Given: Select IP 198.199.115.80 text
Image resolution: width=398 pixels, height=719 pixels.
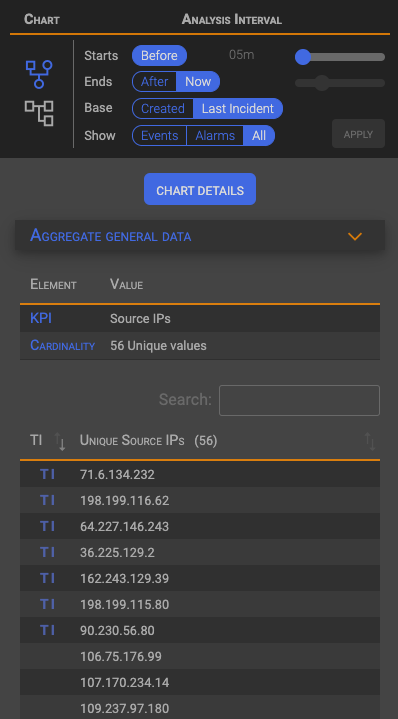Looking at the screenshot, I should 125,604.
